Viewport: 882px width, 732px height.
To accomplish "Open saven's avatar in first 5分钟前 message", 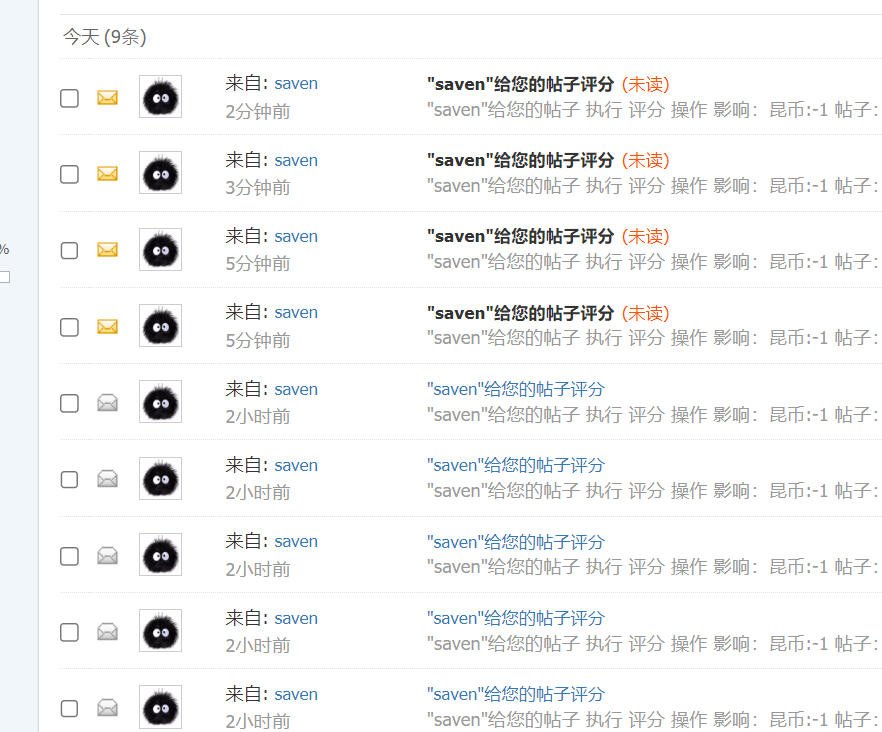I will coord(160,249).
